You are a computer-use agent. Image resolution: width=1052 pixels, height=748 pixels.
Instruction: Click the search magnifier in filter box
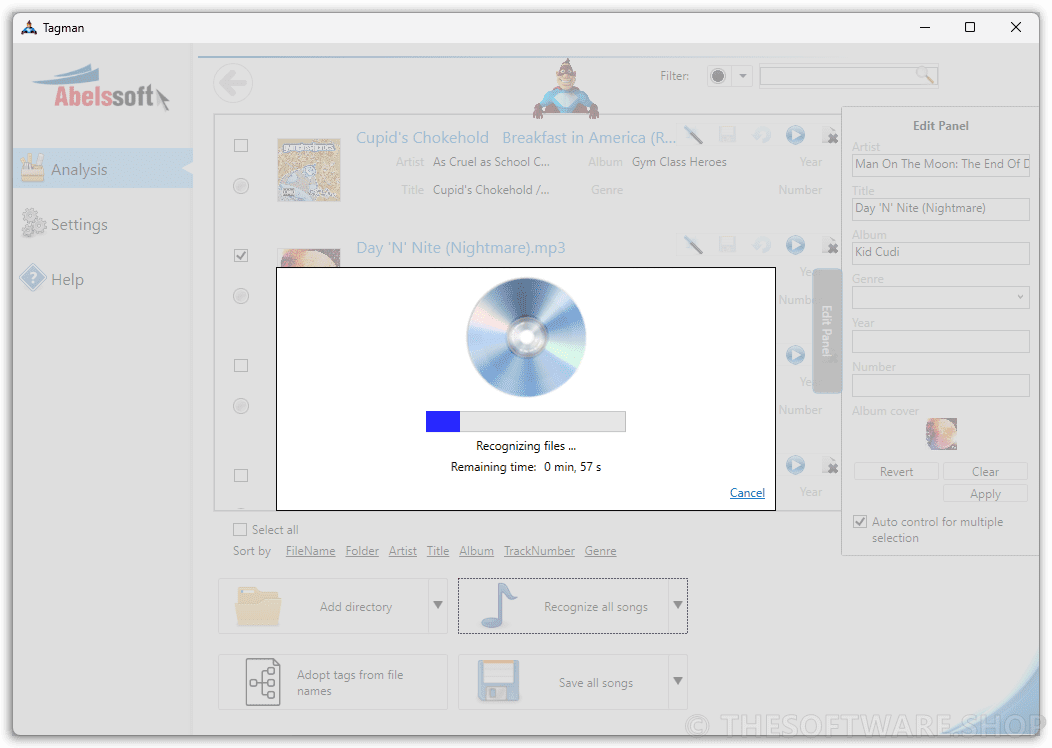click(x=925, y=75)
